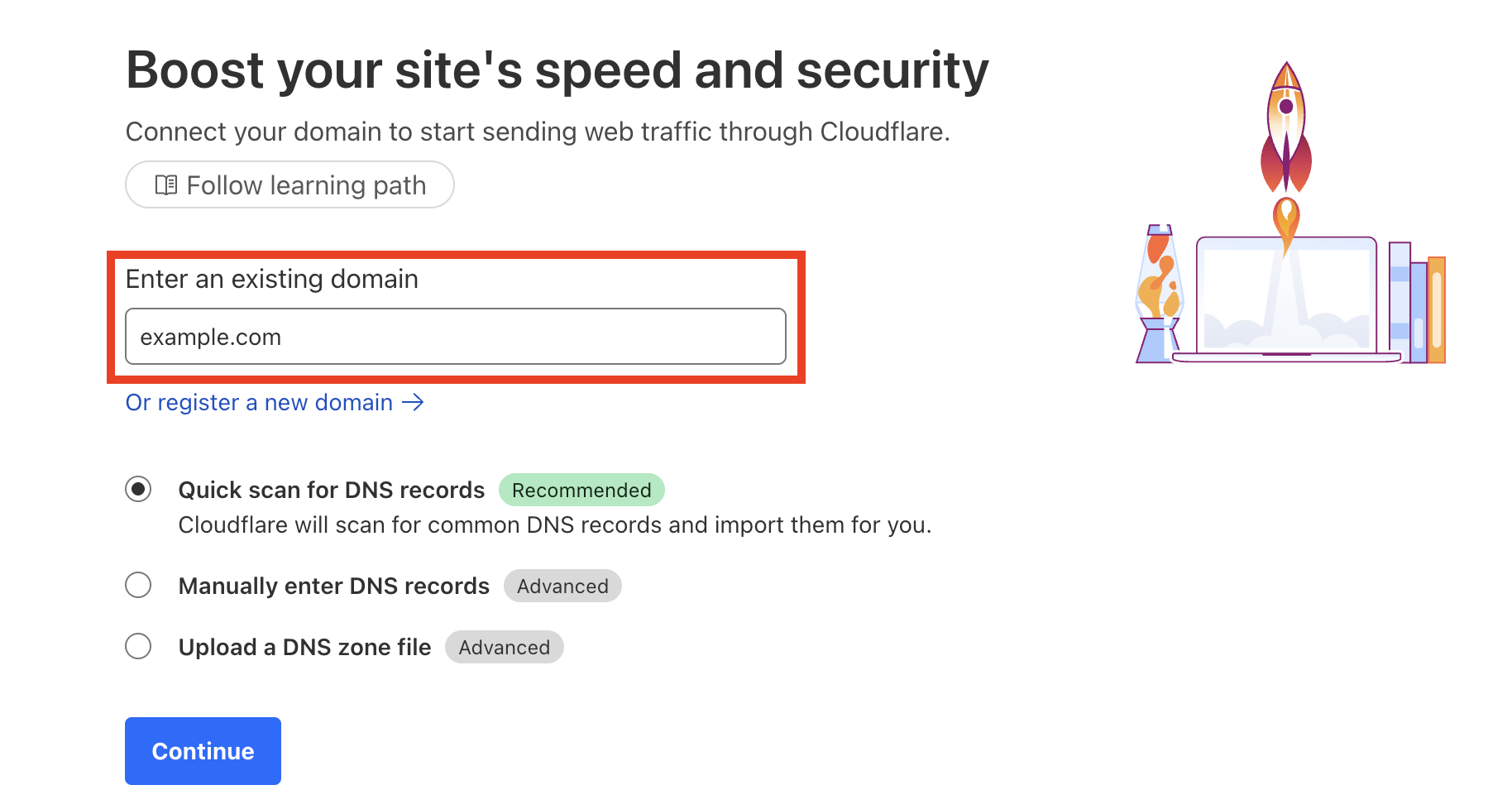Click the book icon in Follow learning path
This screenshot has height=809, width=1512.
point(166,184)
